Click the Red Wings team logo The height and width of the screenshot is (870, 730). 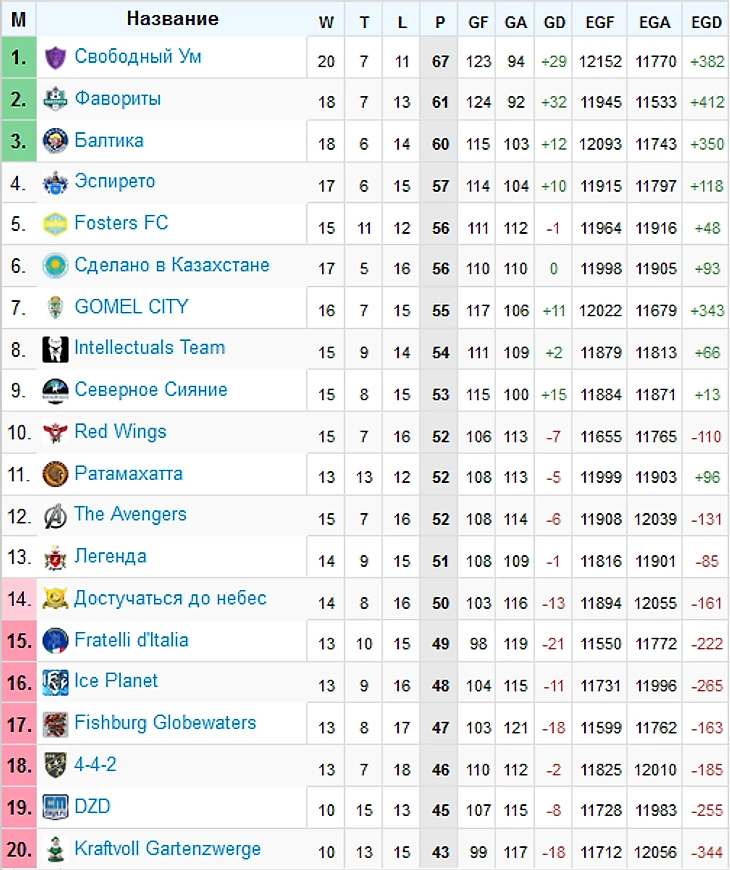55,433
